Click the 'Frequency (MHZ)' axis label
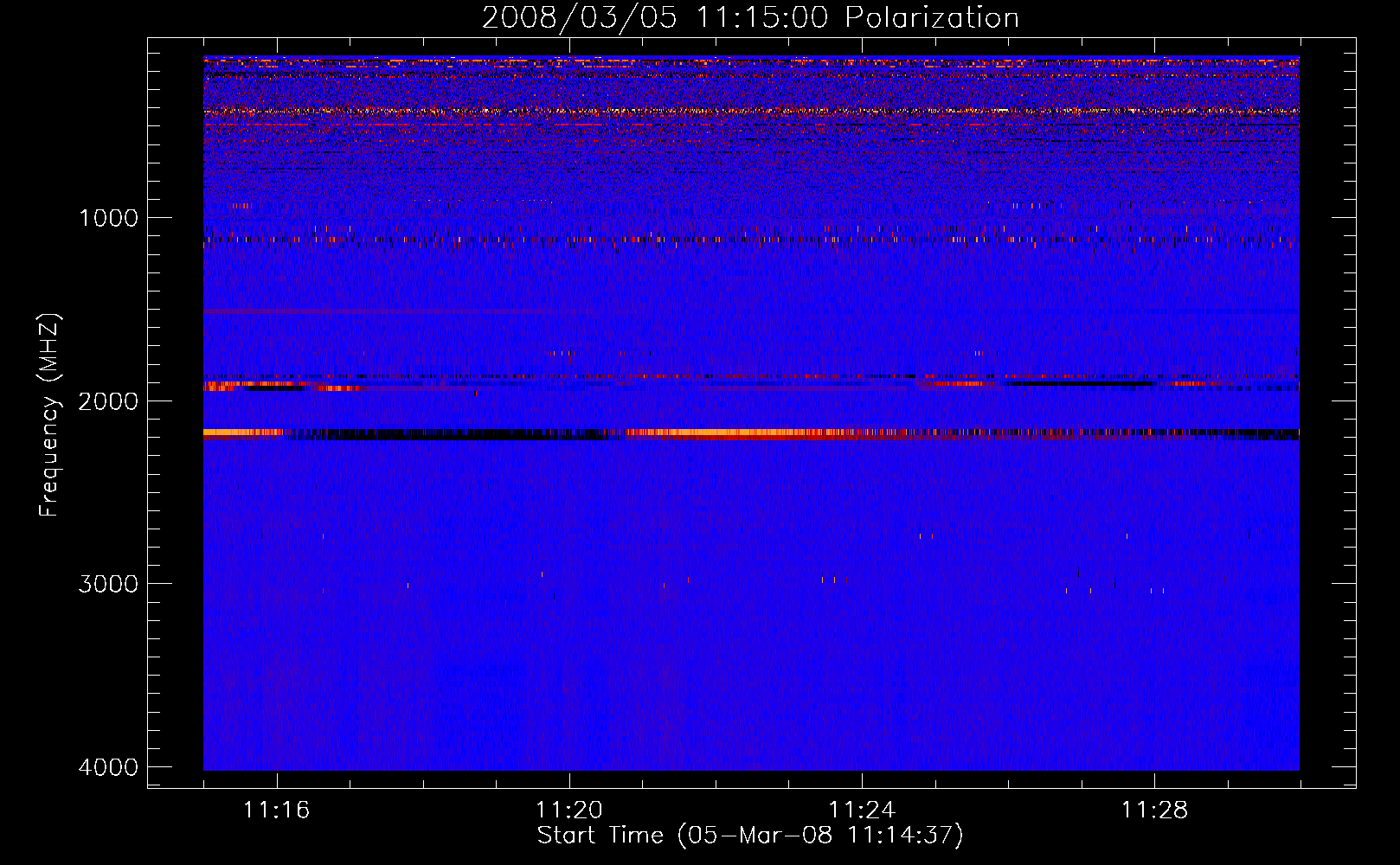This screenshot has width=1400, height=865. tap(50, 415)
